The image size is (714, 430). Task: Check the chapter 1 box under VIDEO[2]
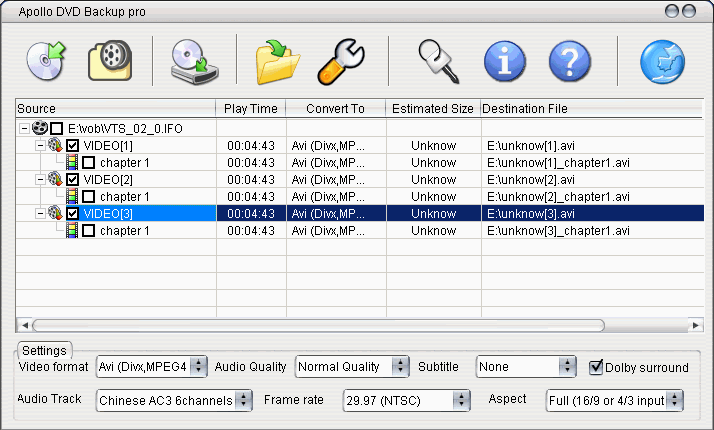(89, 197)
